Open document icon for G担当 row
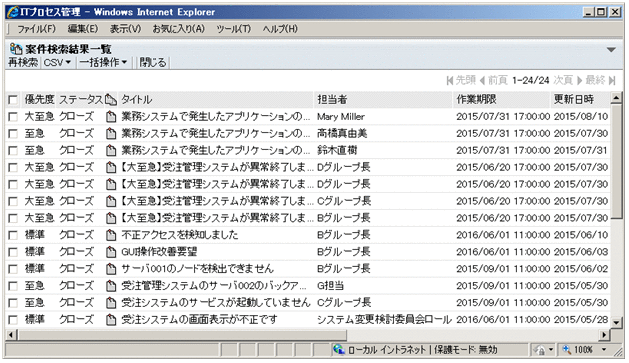 coord(111,286)
